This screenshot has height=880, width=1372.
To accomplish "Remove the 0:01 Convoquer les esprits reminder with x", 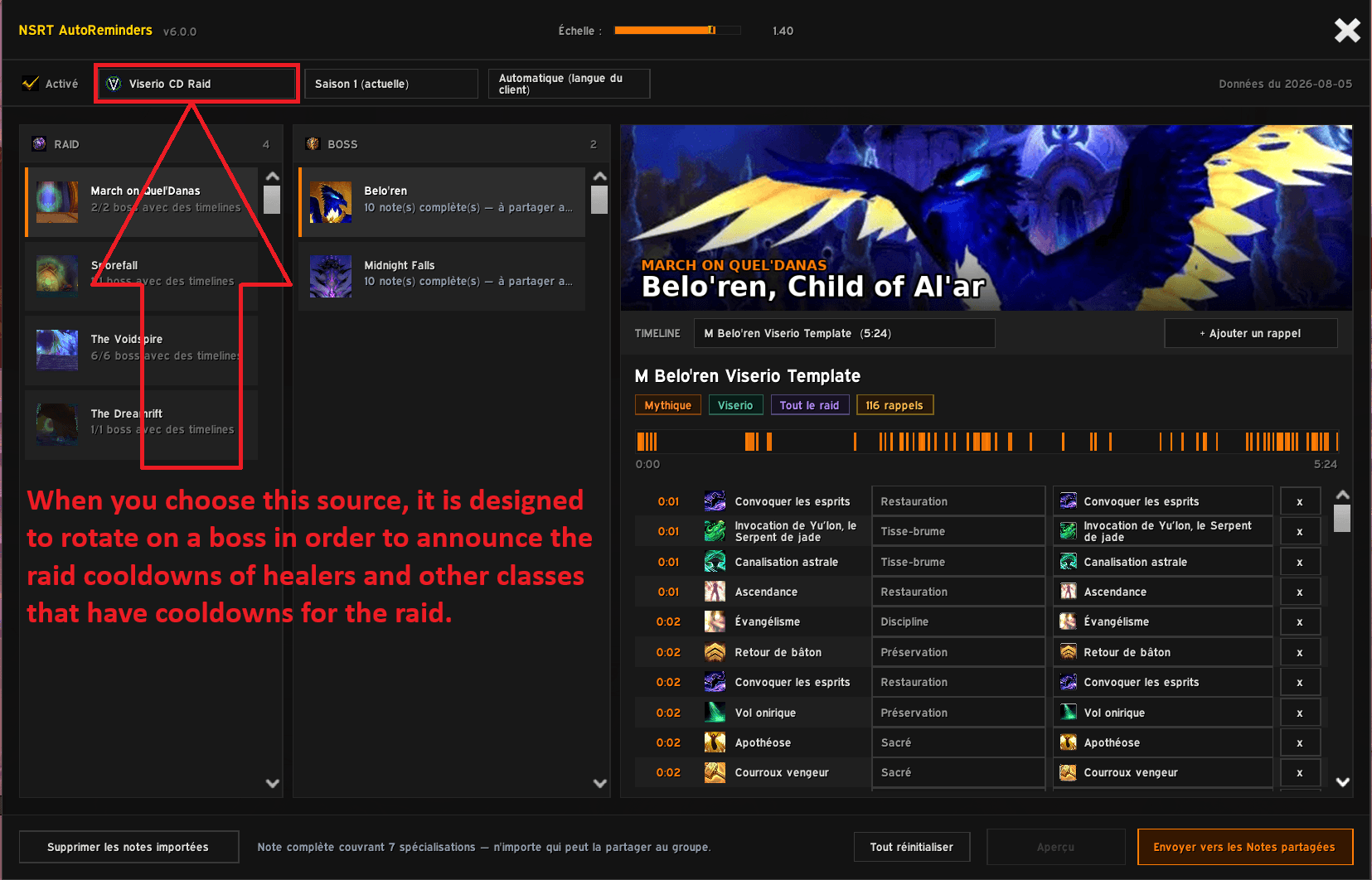I will [x=1300, y=501].
